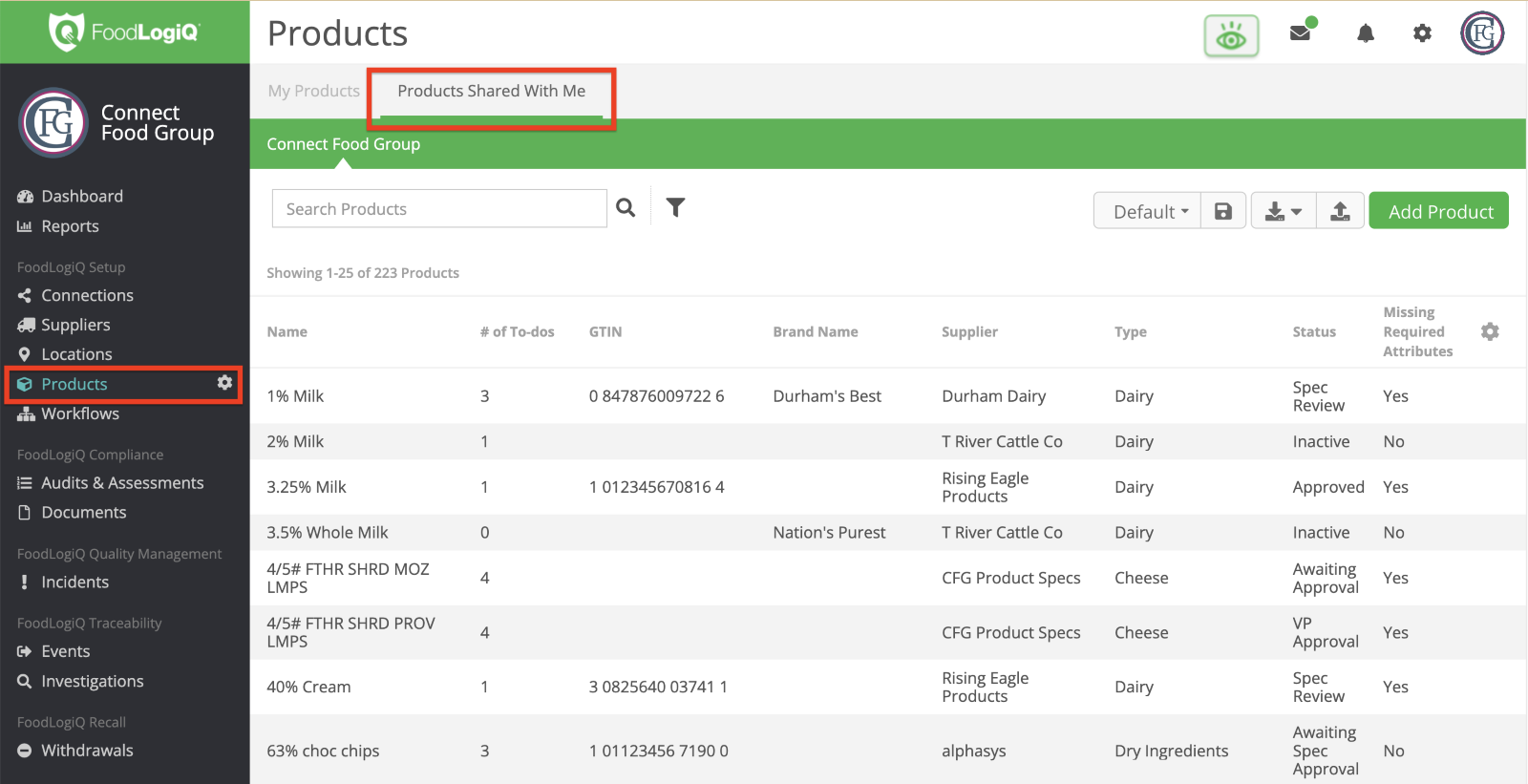Viewport: 1528px width, 784px height.
Task: Open Products in the sidebar
Action: click(x=74, y=384)
